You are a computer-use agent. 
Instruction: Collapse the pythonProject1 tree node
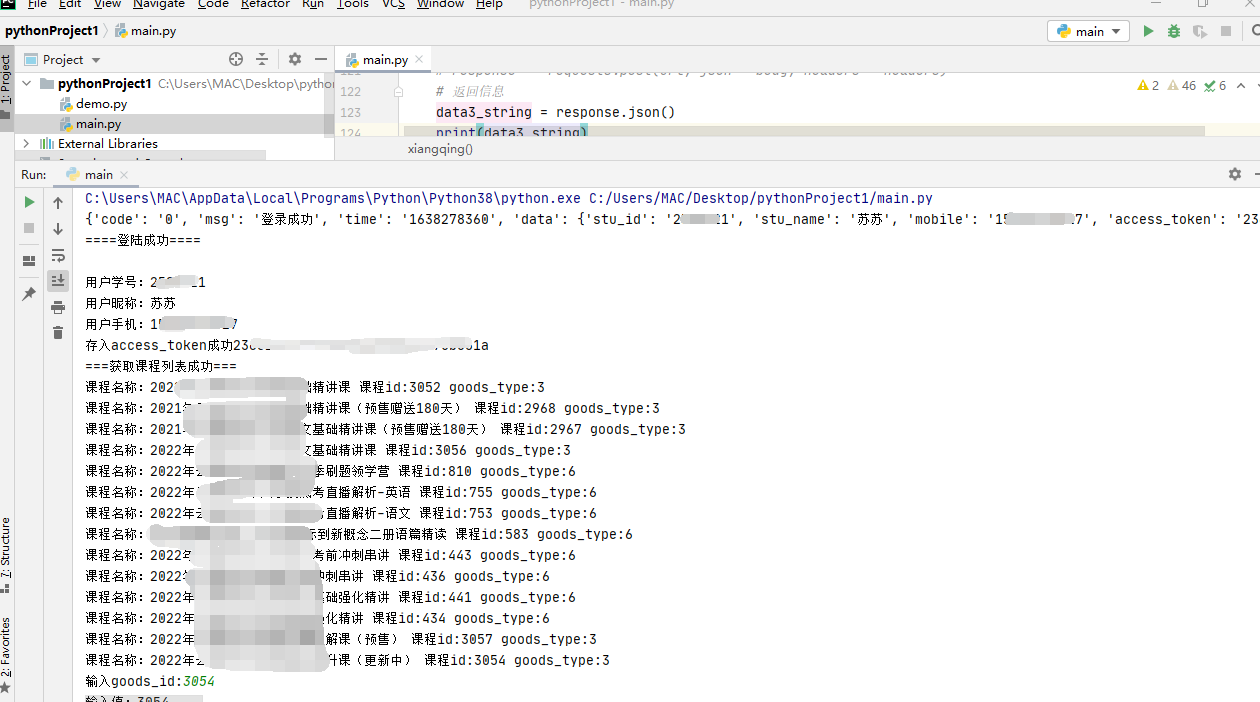click(27, 84)
